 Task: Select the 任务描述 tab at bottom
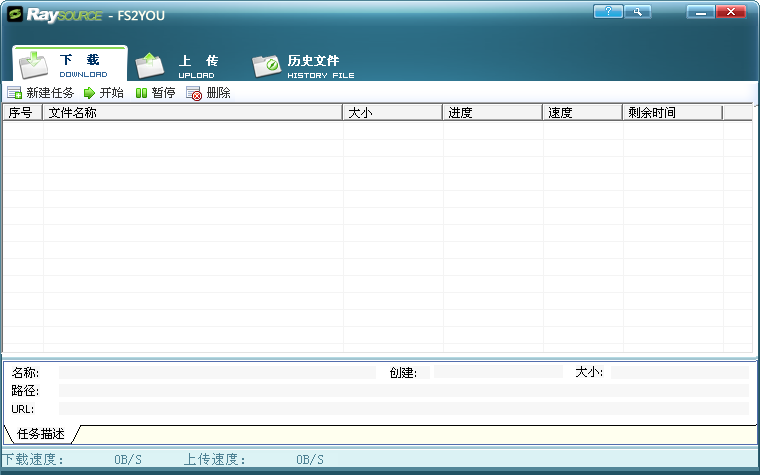(x=41, y=434)
